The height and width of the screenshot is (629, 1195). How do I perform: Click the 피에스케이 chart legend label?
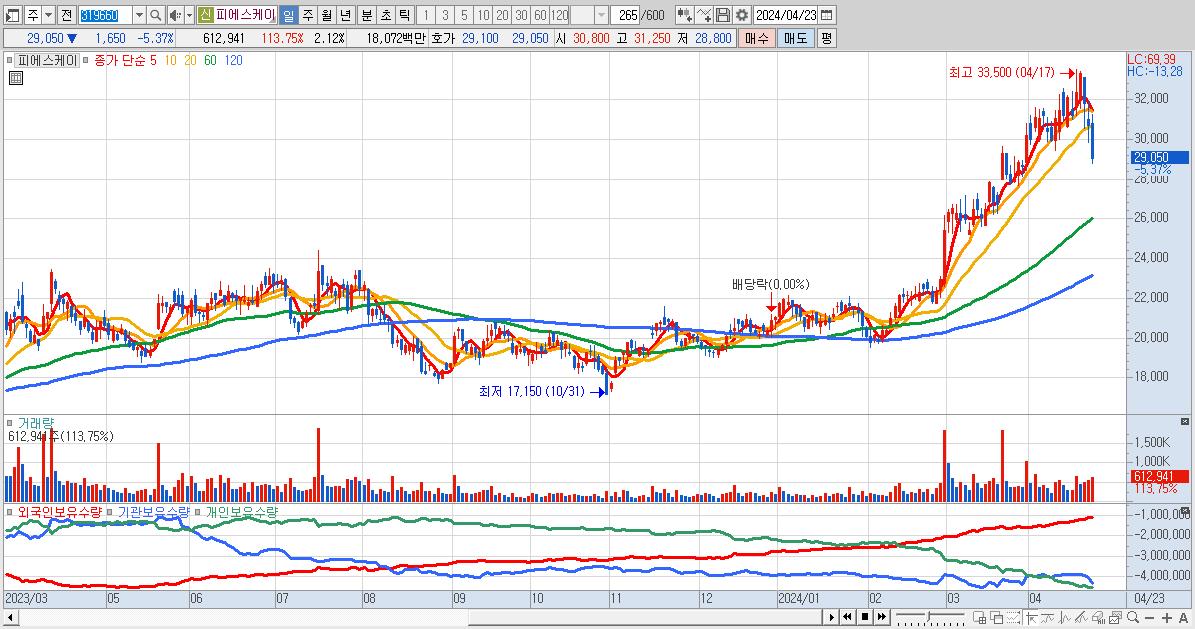(47, 60)
